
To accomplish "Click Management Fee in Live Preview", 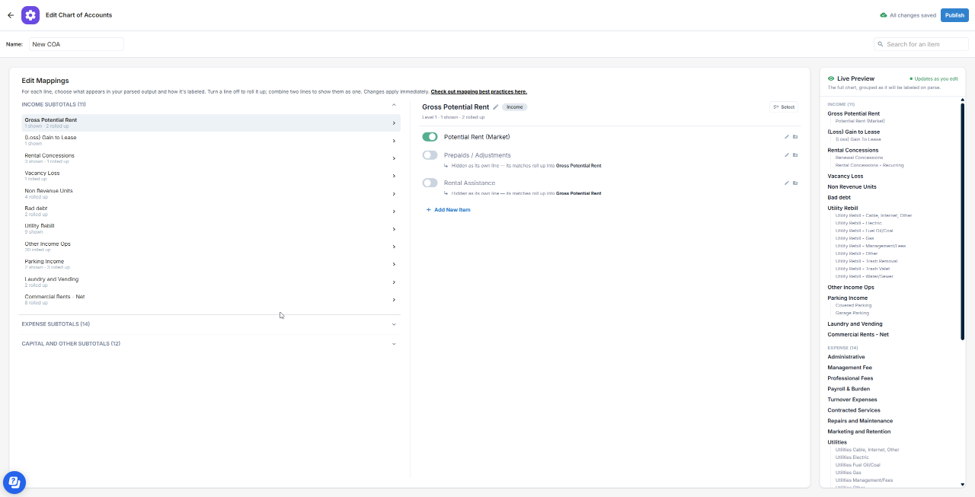I will (849, 368).
